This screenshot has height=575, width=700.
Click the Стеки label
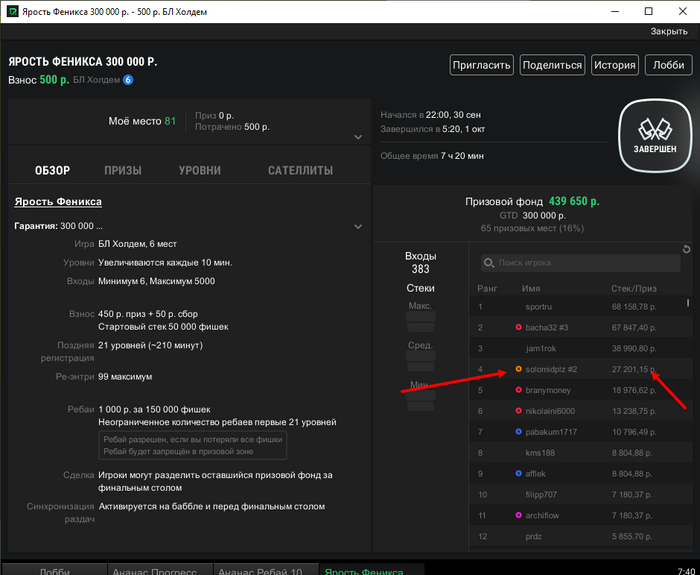coord(421,288)
